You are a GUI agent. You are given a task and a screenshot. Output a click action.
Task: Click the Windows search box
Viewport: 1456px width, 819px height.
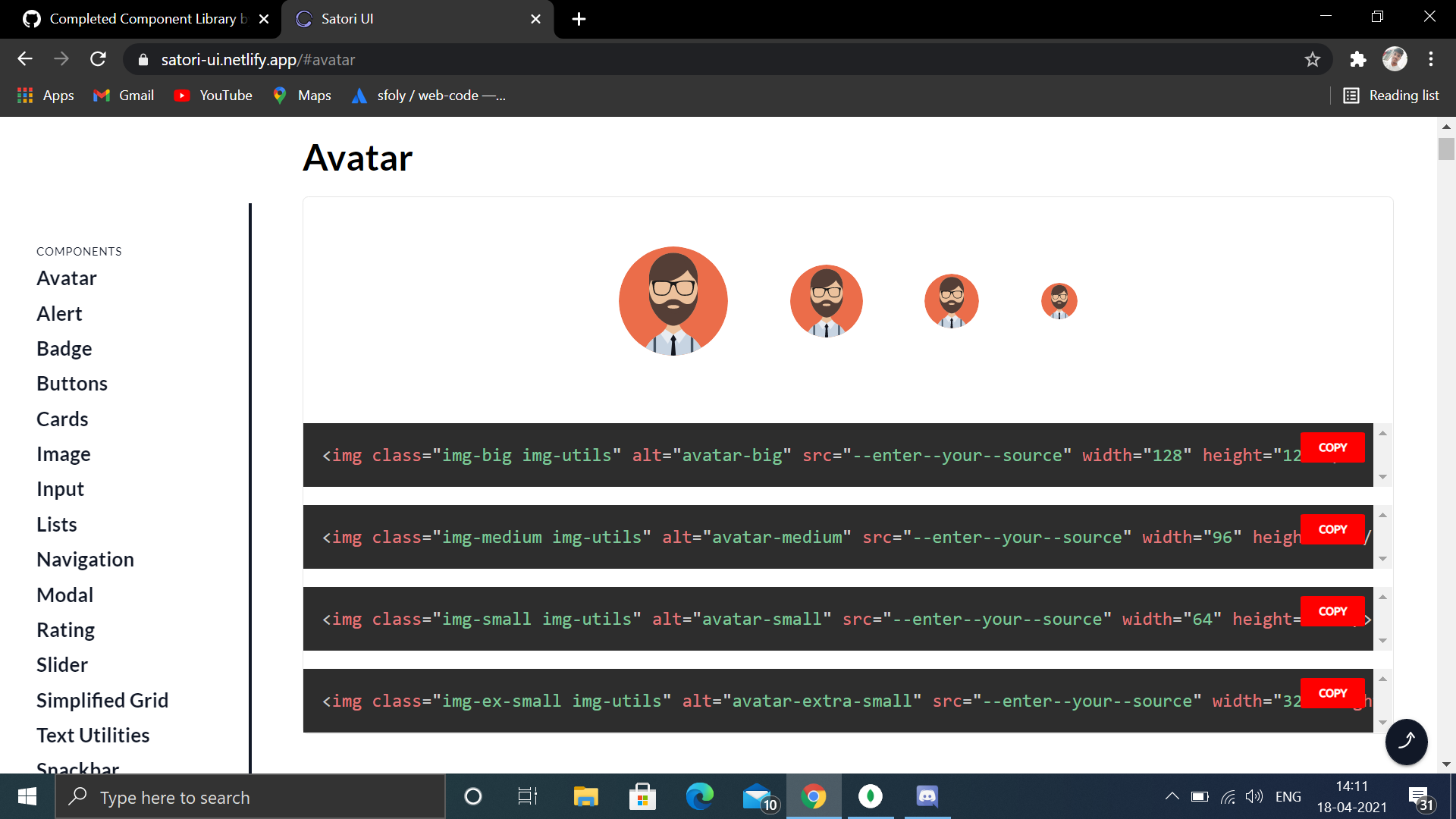(250, 797)
